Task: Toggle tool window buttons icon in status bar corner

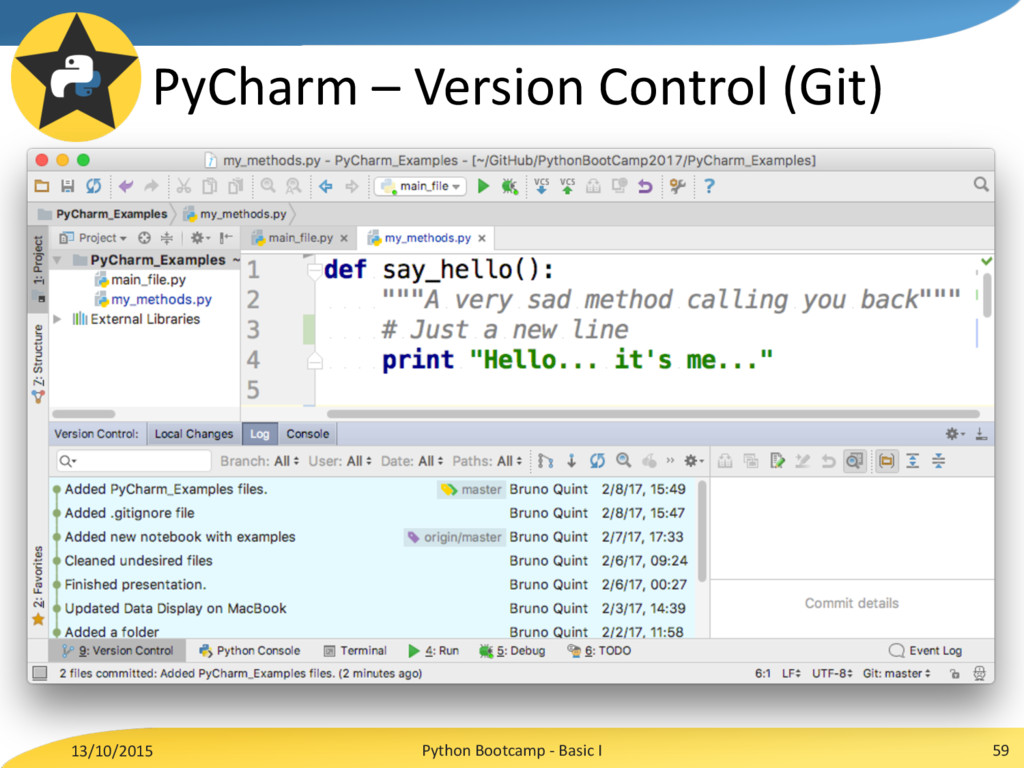Action: tap(40, 673)
